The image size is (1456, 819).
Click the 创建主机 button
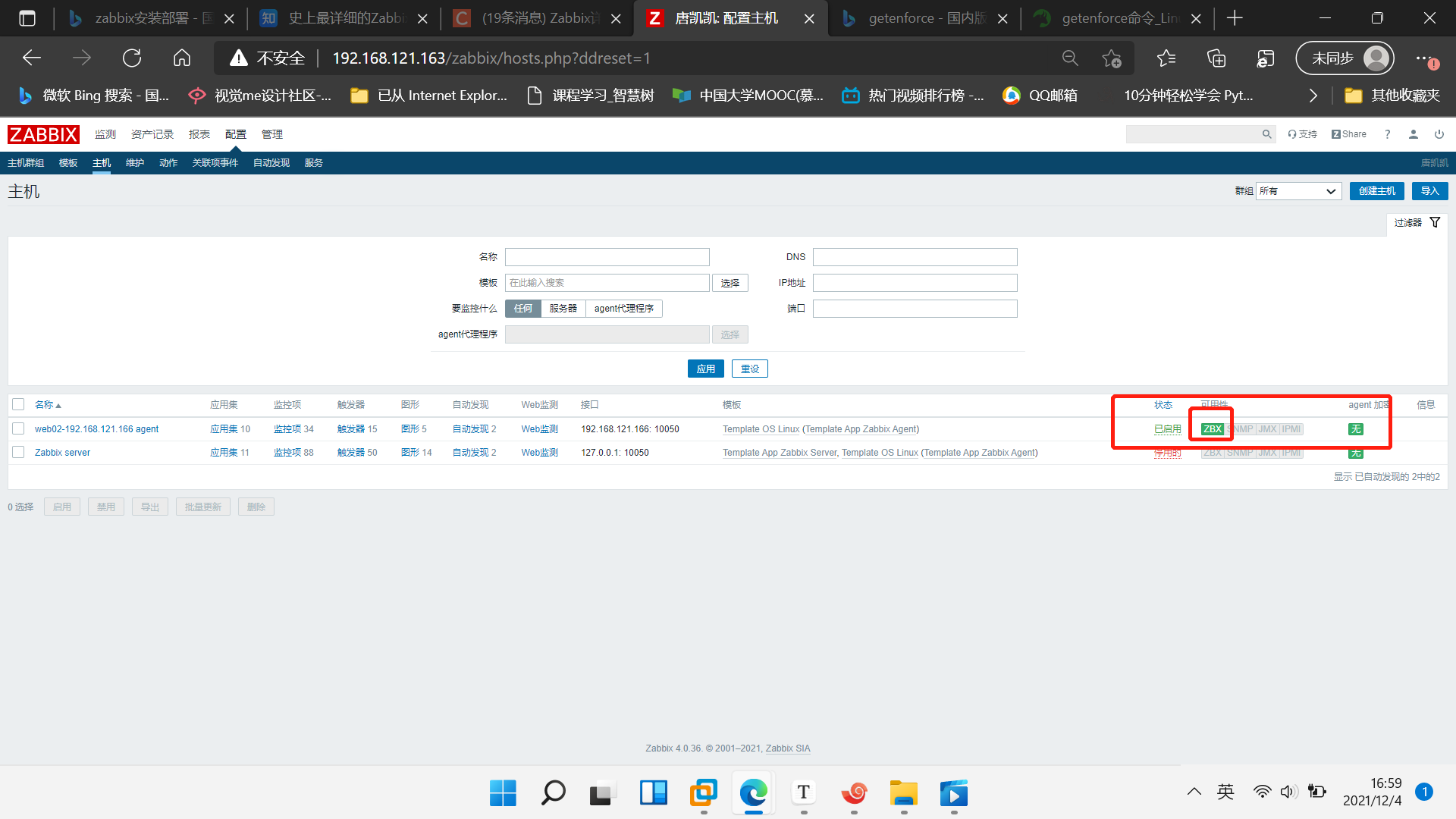tap(1377, 191)
